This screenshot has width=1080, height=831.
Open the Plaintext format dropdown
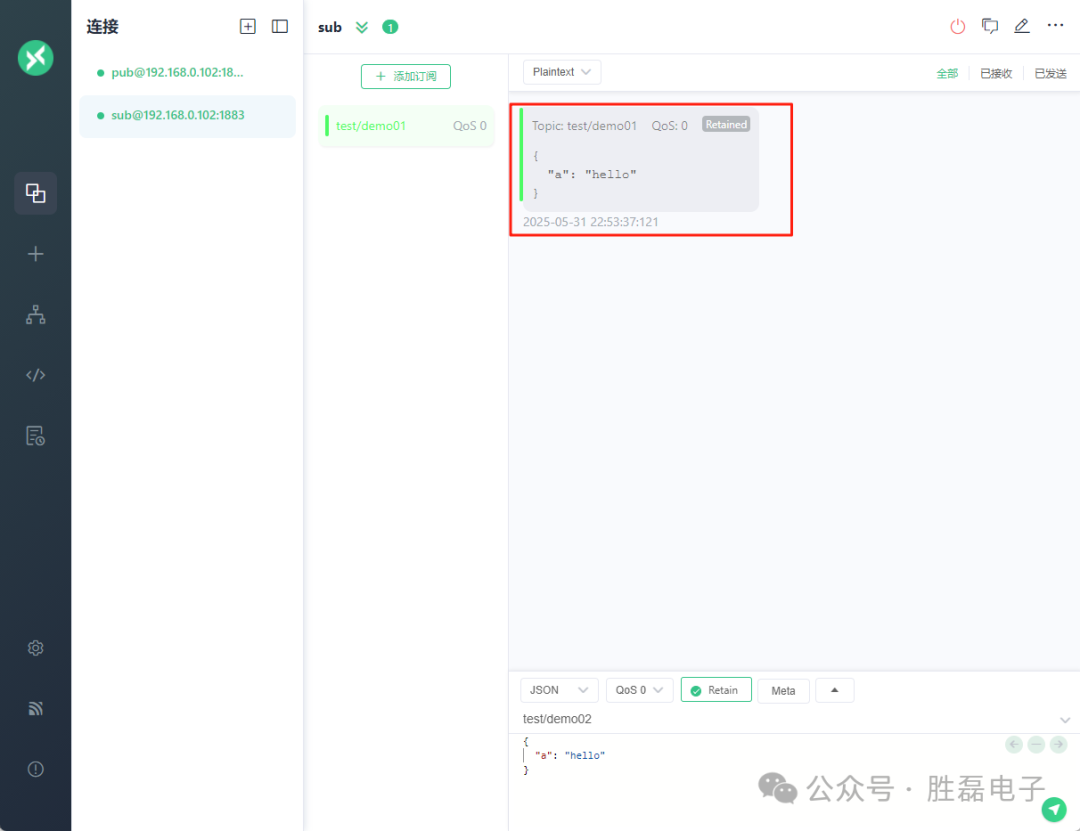click(561, 72)
